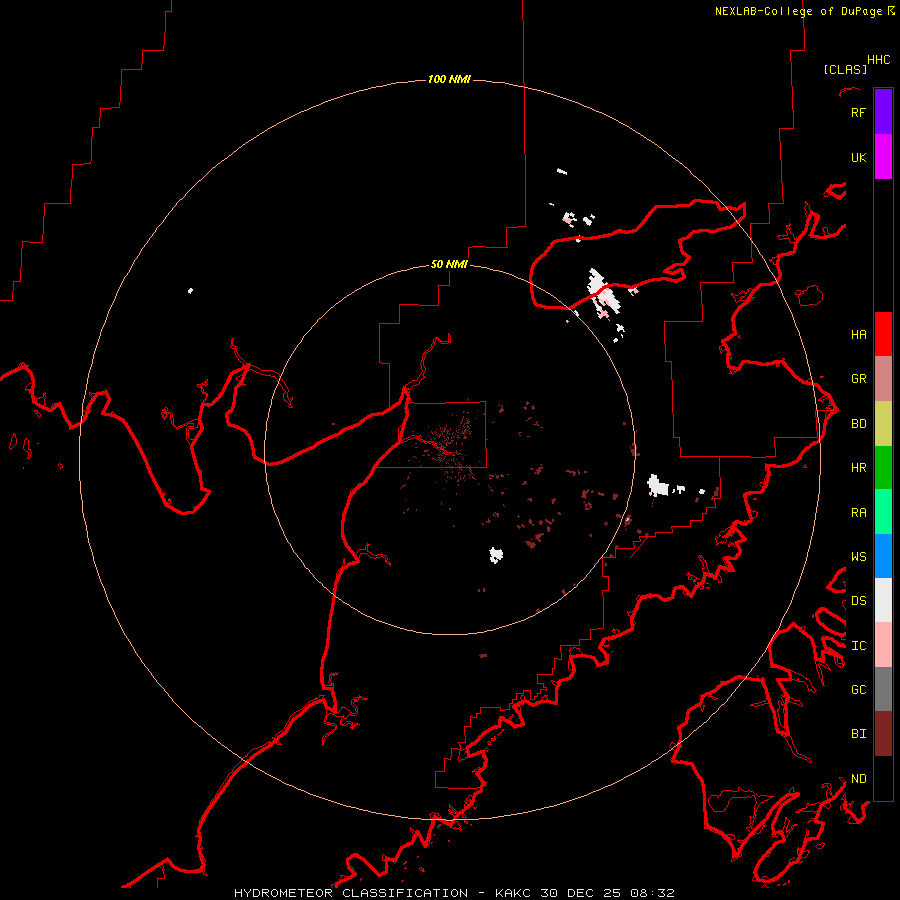Click the DS white legend color swatch

(883, 600)
